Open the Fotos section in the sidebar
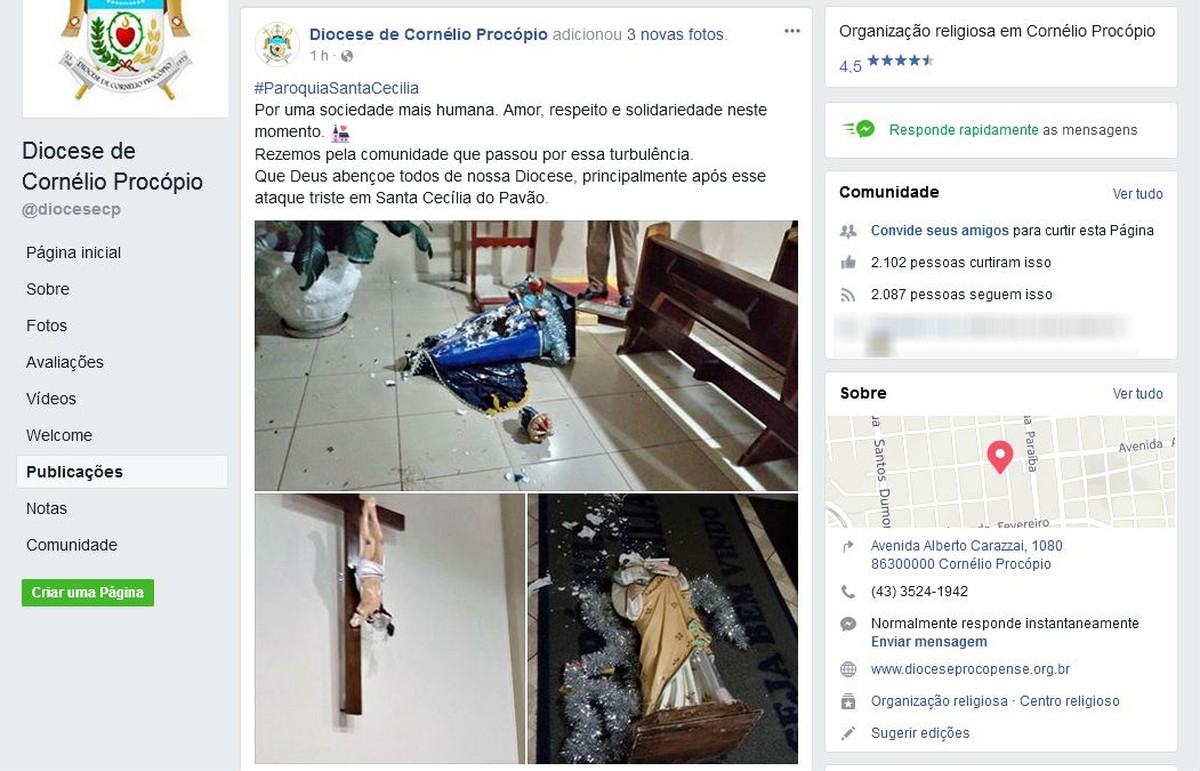This screenshot has height=771, width=1200. click(47, 326)
